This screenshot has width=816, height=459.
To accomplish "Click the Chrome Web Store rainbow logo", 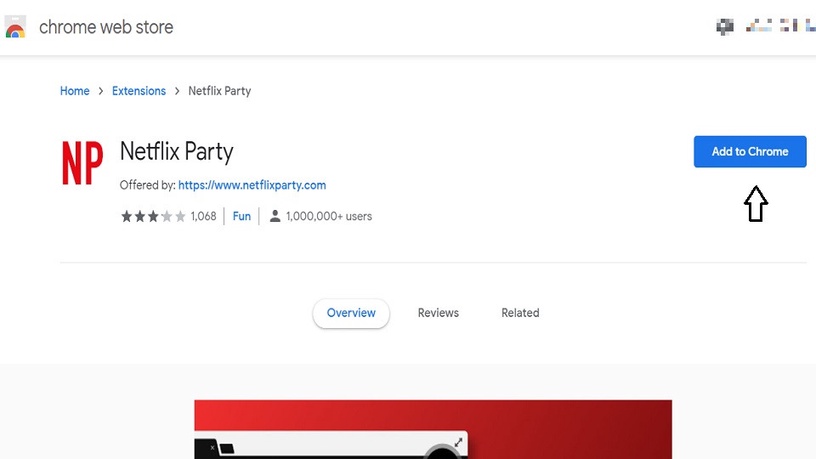I will 15,27.
